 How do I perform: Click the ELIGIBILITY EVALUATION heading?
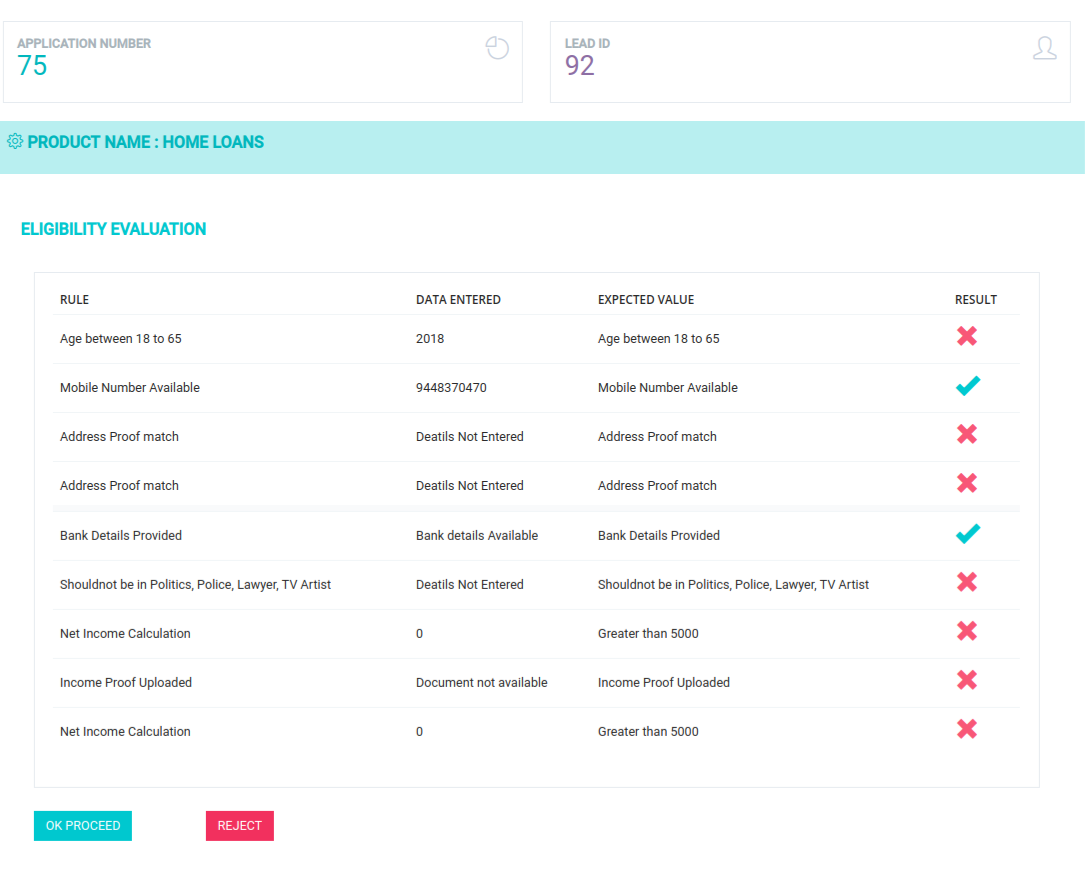click(x=113, y=229)
